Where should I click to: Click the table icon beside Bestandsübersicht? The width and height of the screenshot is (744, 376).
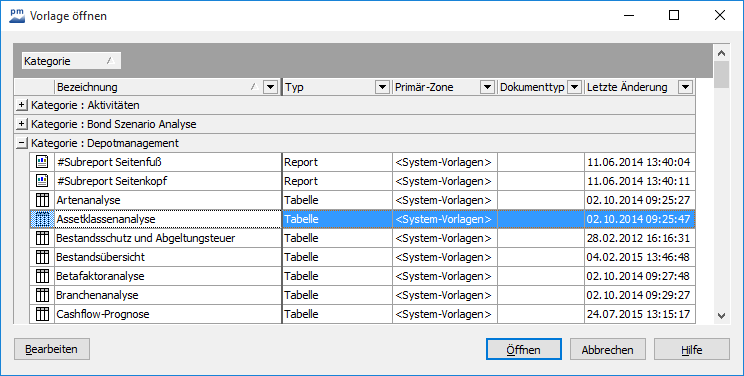tap(42, 257)
